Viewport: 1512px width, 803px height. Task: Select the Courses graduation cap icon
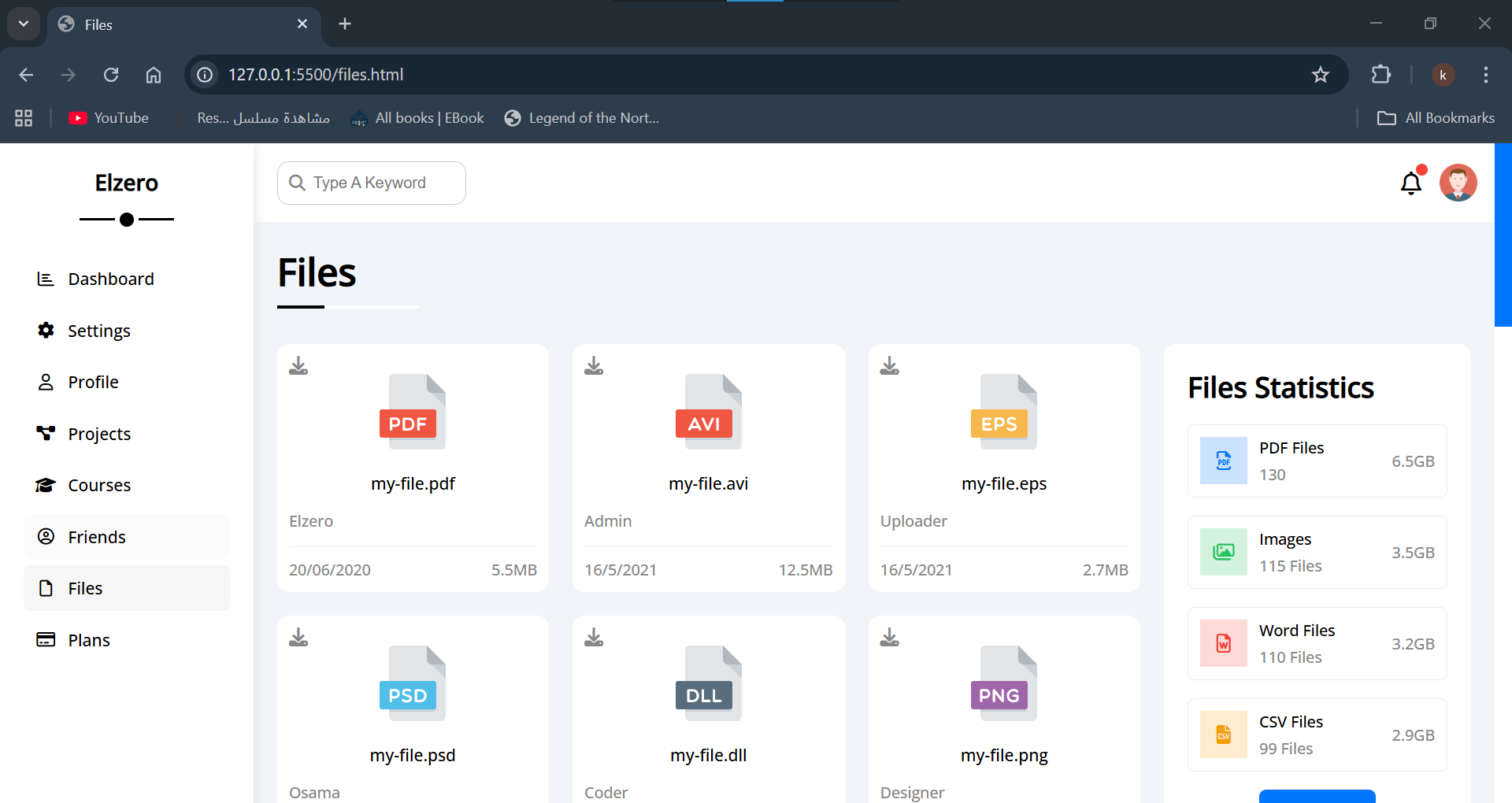45,484
